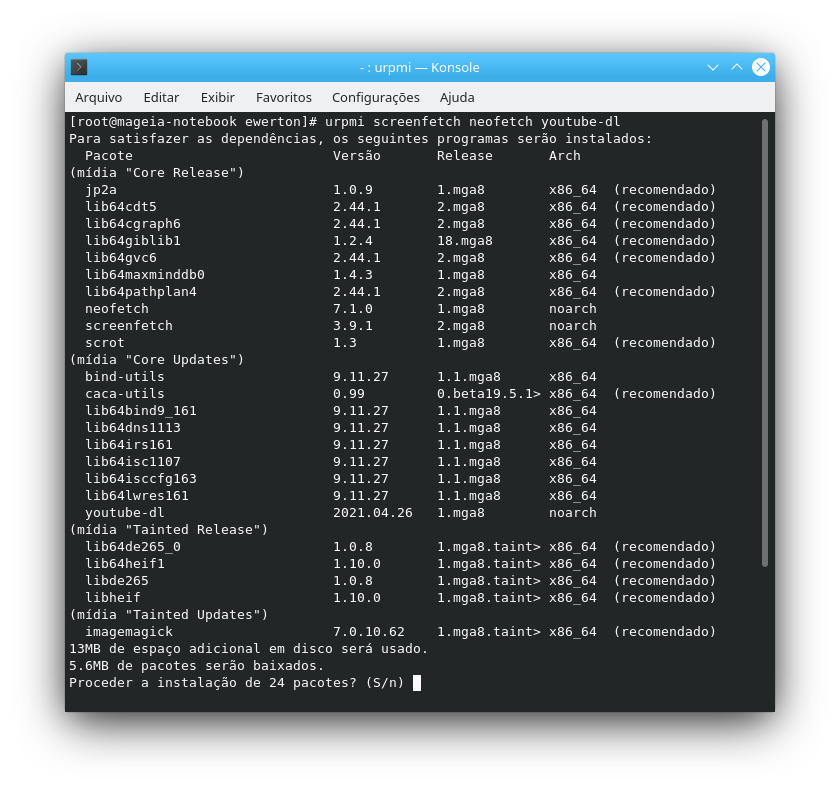Click release 0.beta19.5.1> of caca-utils
The height and width of the screenshot is (789, 840).
tap(489, 394)
